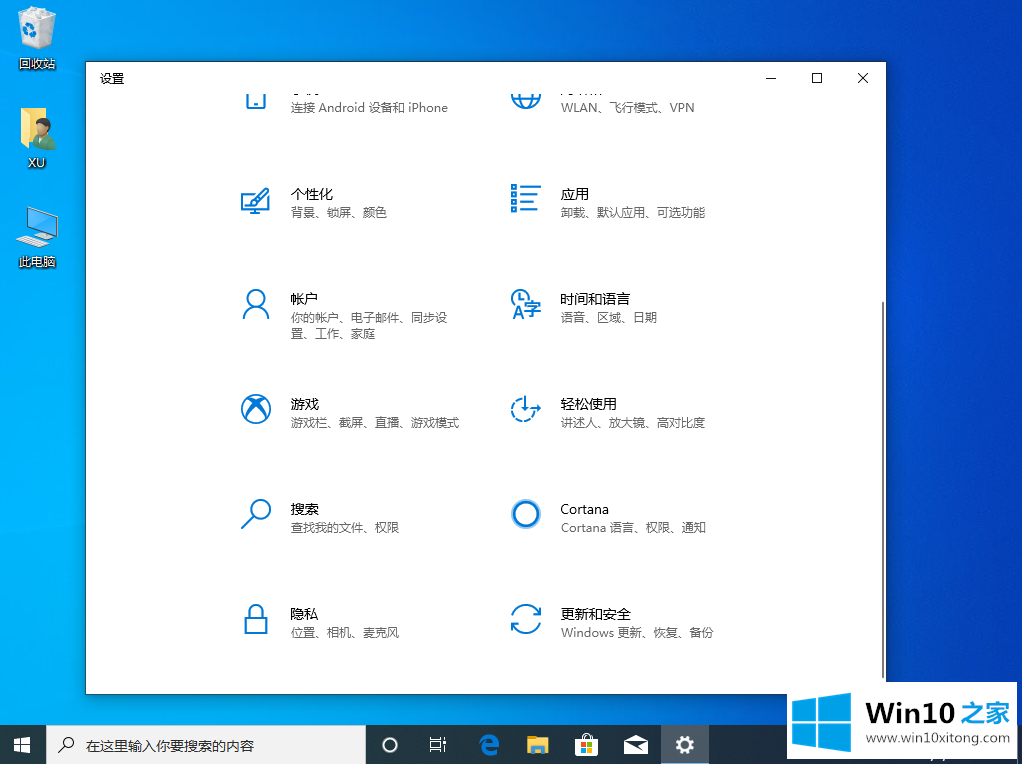Open the 更新和安全 settings category label
This screenshot has width=1022, height=764.
(595, 614)
